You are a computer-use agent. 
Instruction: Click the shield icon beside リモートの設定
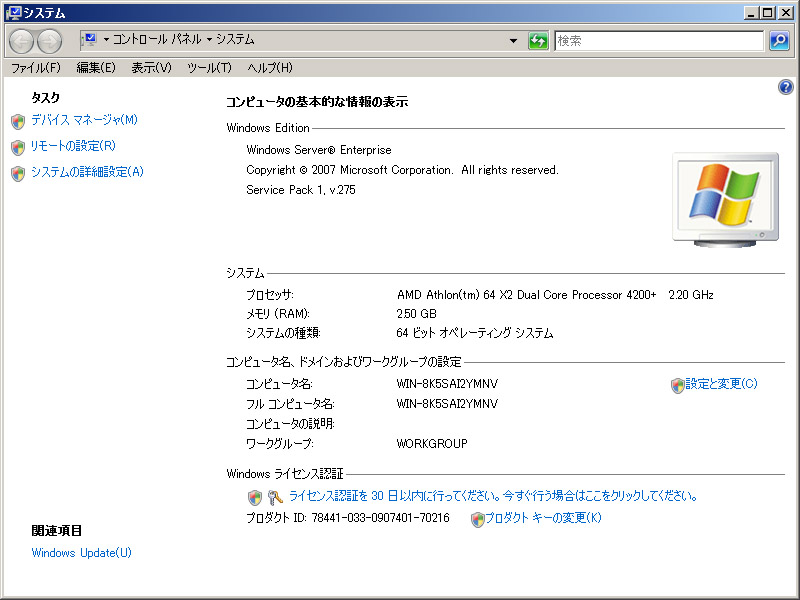18,147
